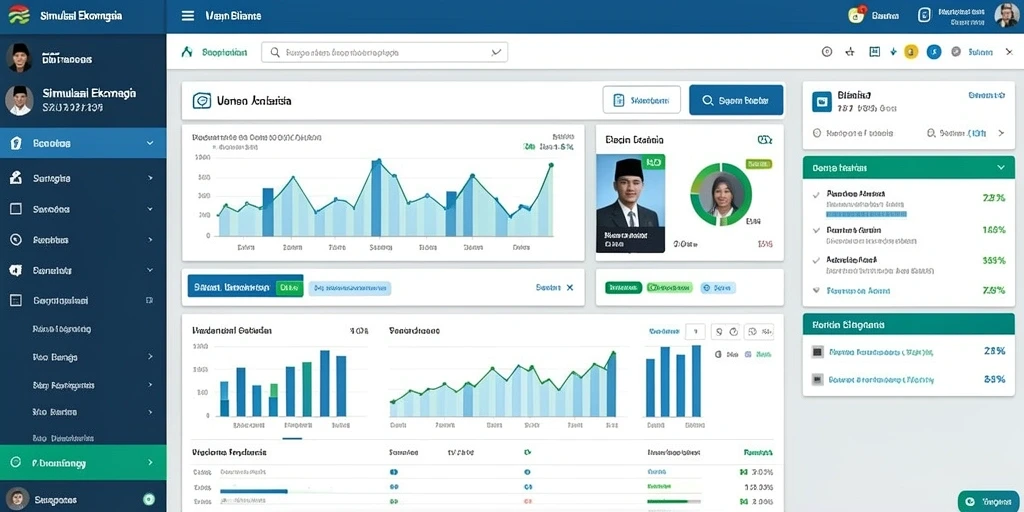Select the light green pill filter

pyautogui.click(x=669, y=287)
